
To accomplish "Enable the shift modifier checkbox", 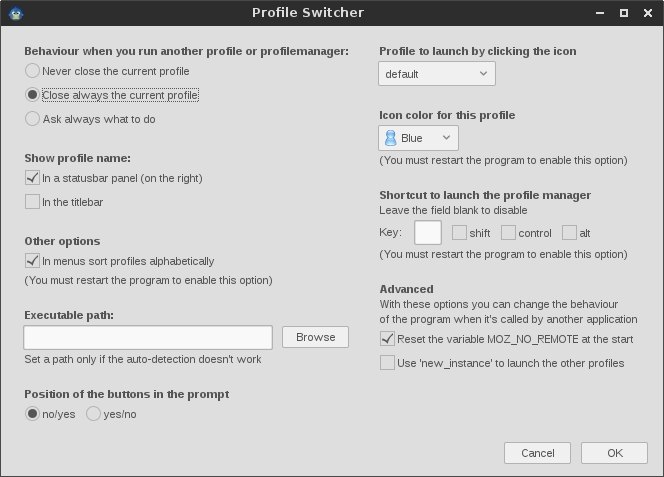I will click(459, 233).
